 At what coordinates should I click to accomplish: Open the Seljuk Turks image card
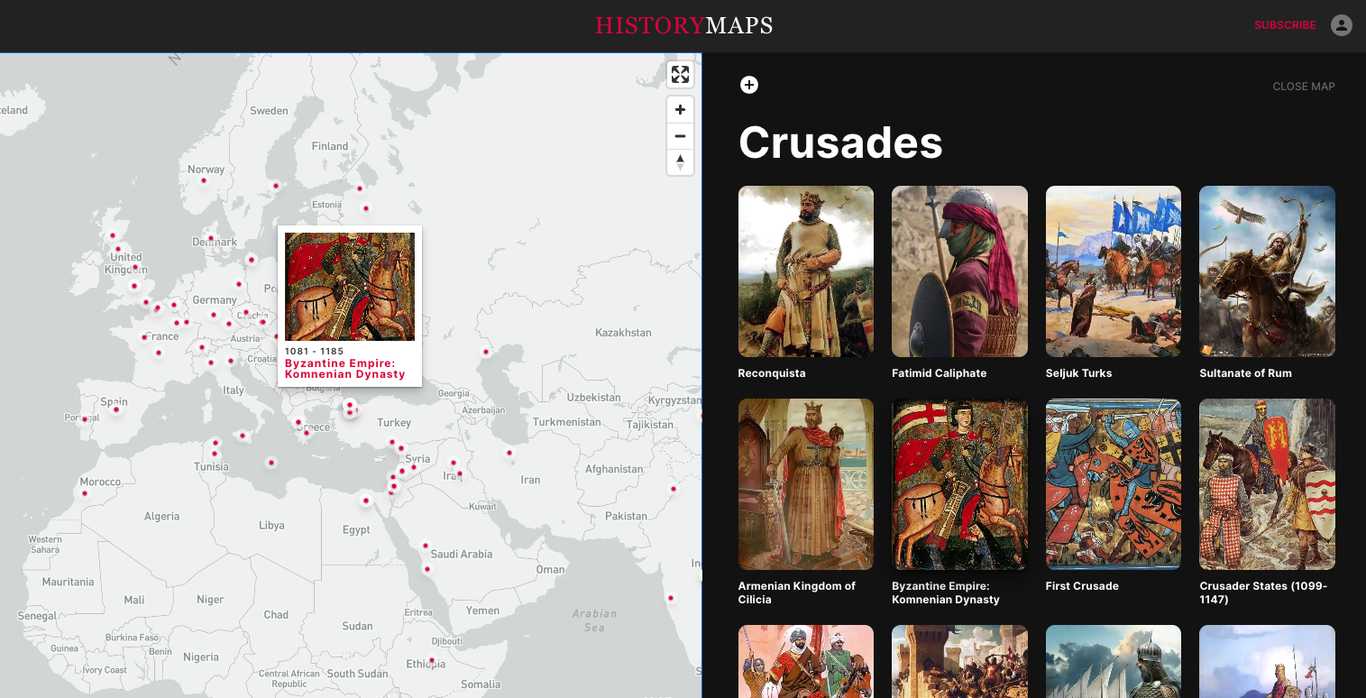click(1113, 271)
